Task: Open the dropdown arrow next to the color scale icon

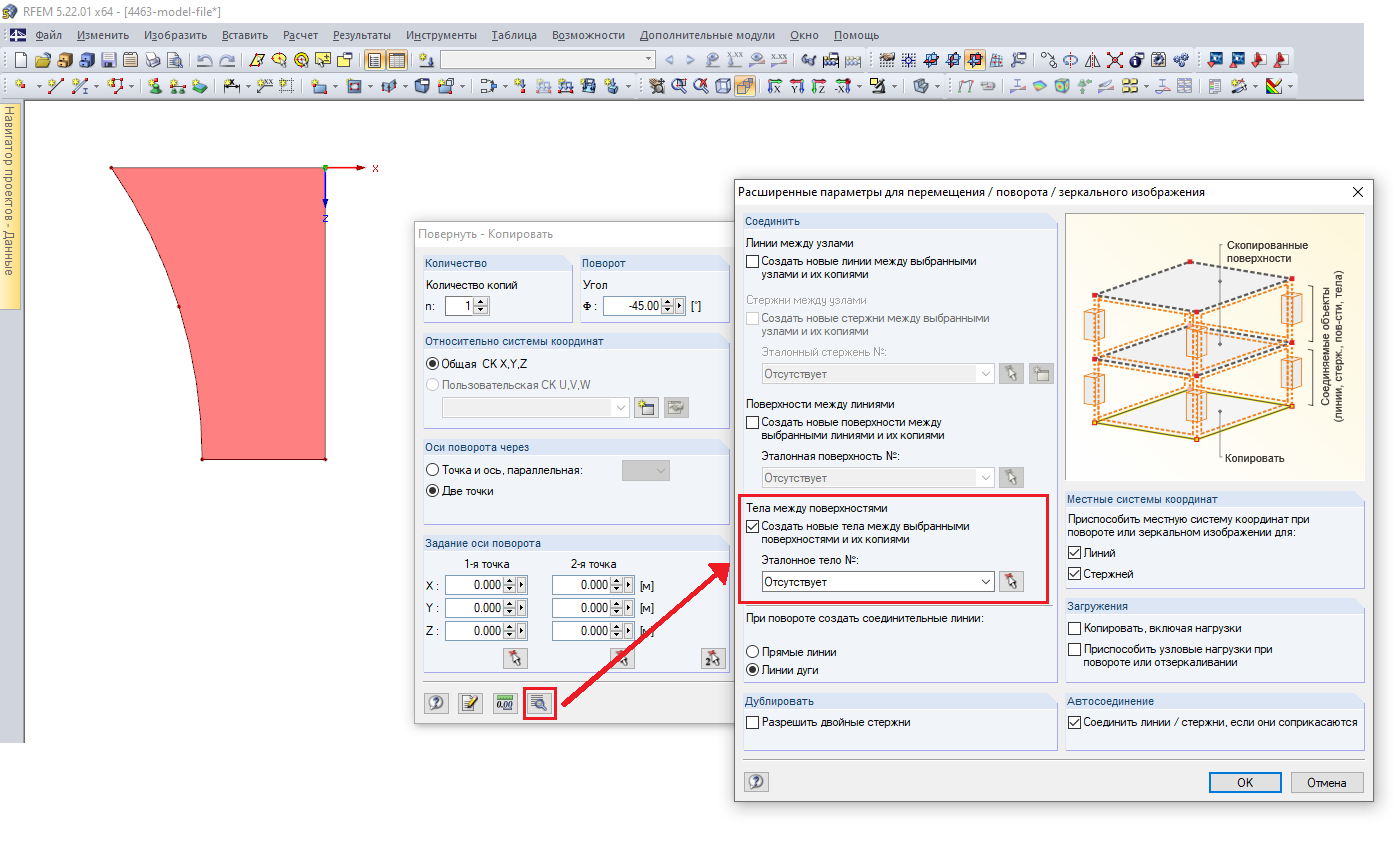Action: [1290, 87]
